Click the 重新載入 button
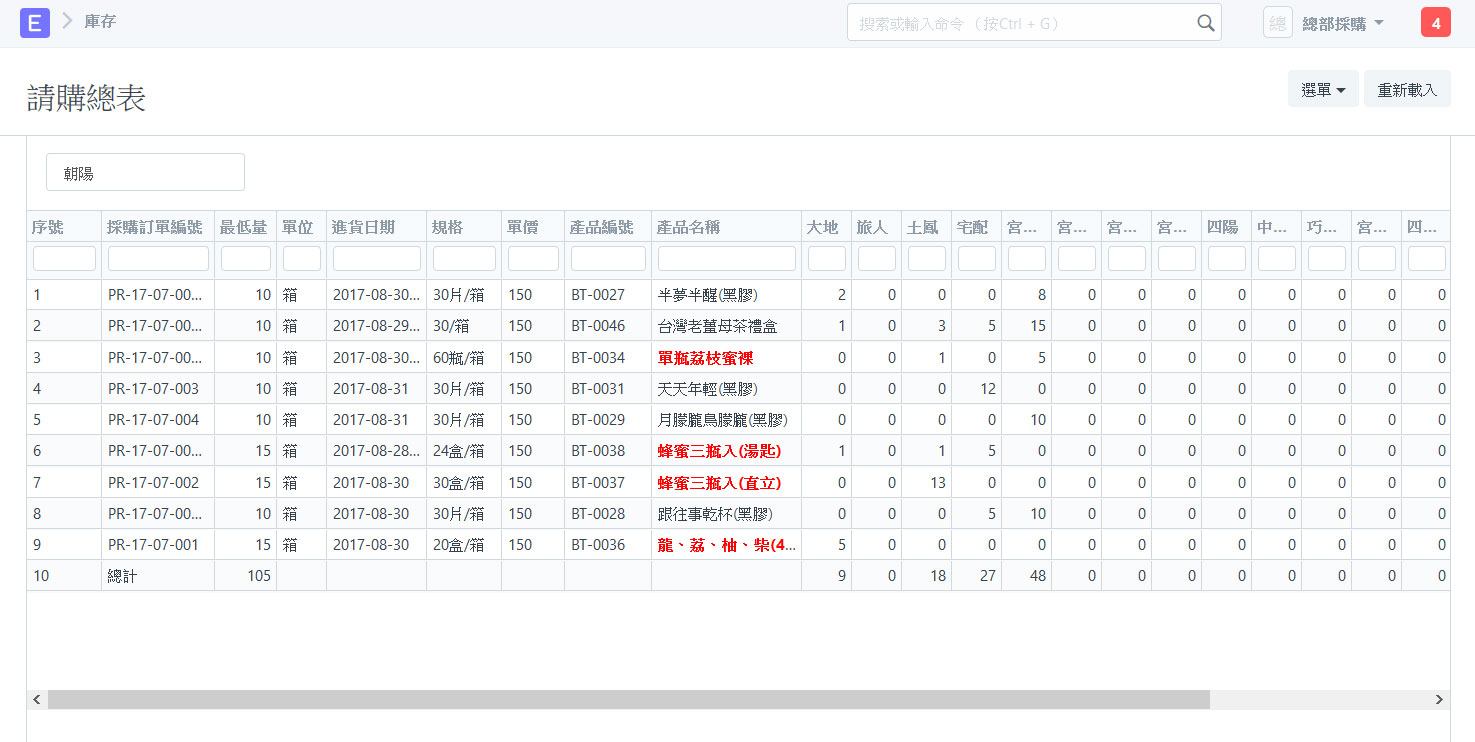 (x=1406, y=90)
